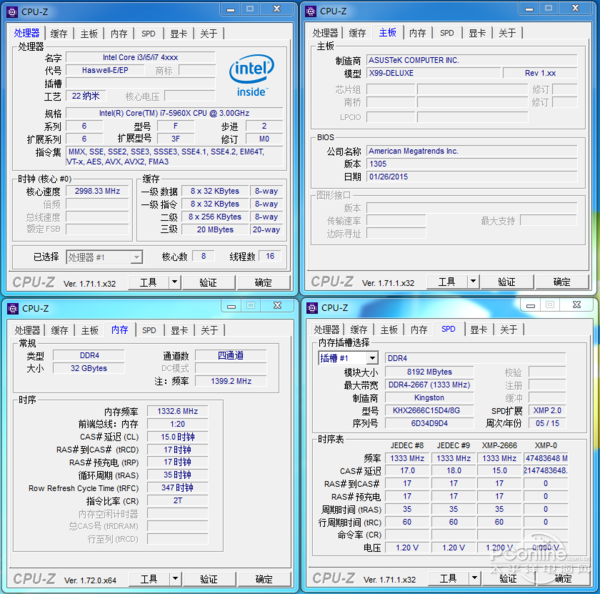
Task: Click the Rev 1.xx board revision field
Action: [540, 73]
